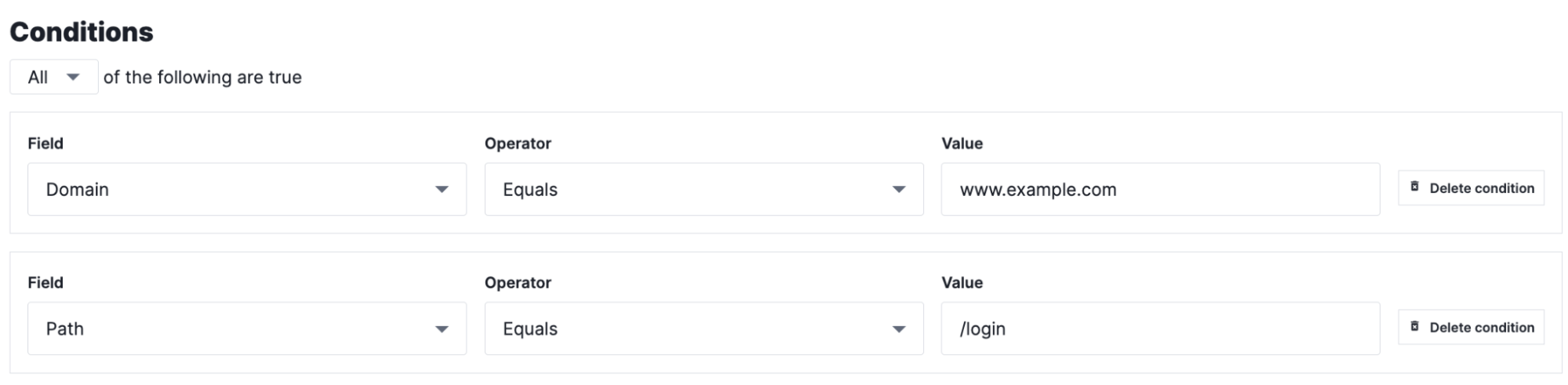The width and height of the screenshot is (1568, 385).
Task: Click the arrow in the Domain row's Equals box
Action: [899, 190]
